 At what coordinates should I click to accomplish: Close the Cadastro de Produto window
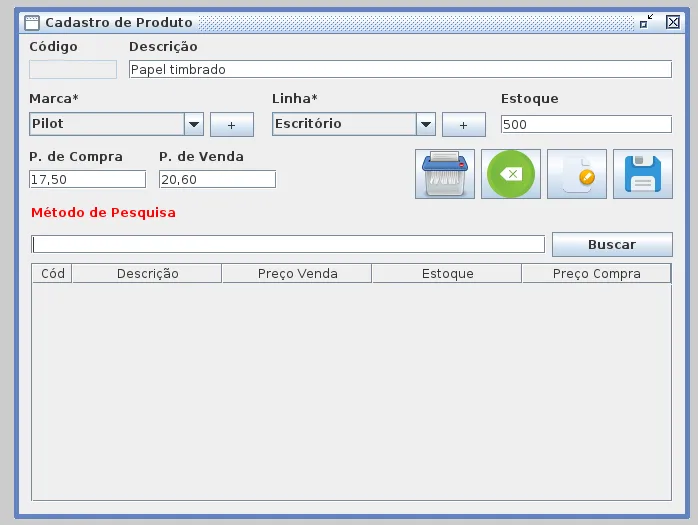click(673, 22)
